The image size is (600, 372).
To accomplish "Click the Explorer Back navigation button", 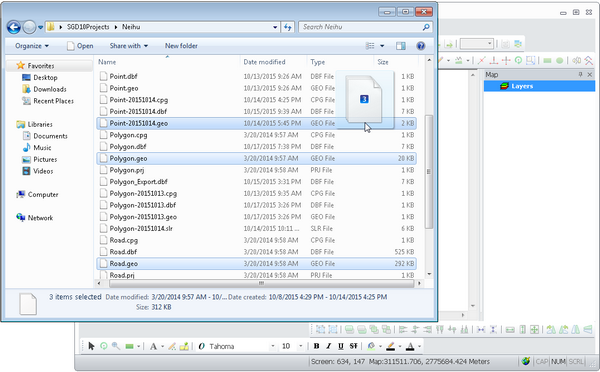I will 14,27.
